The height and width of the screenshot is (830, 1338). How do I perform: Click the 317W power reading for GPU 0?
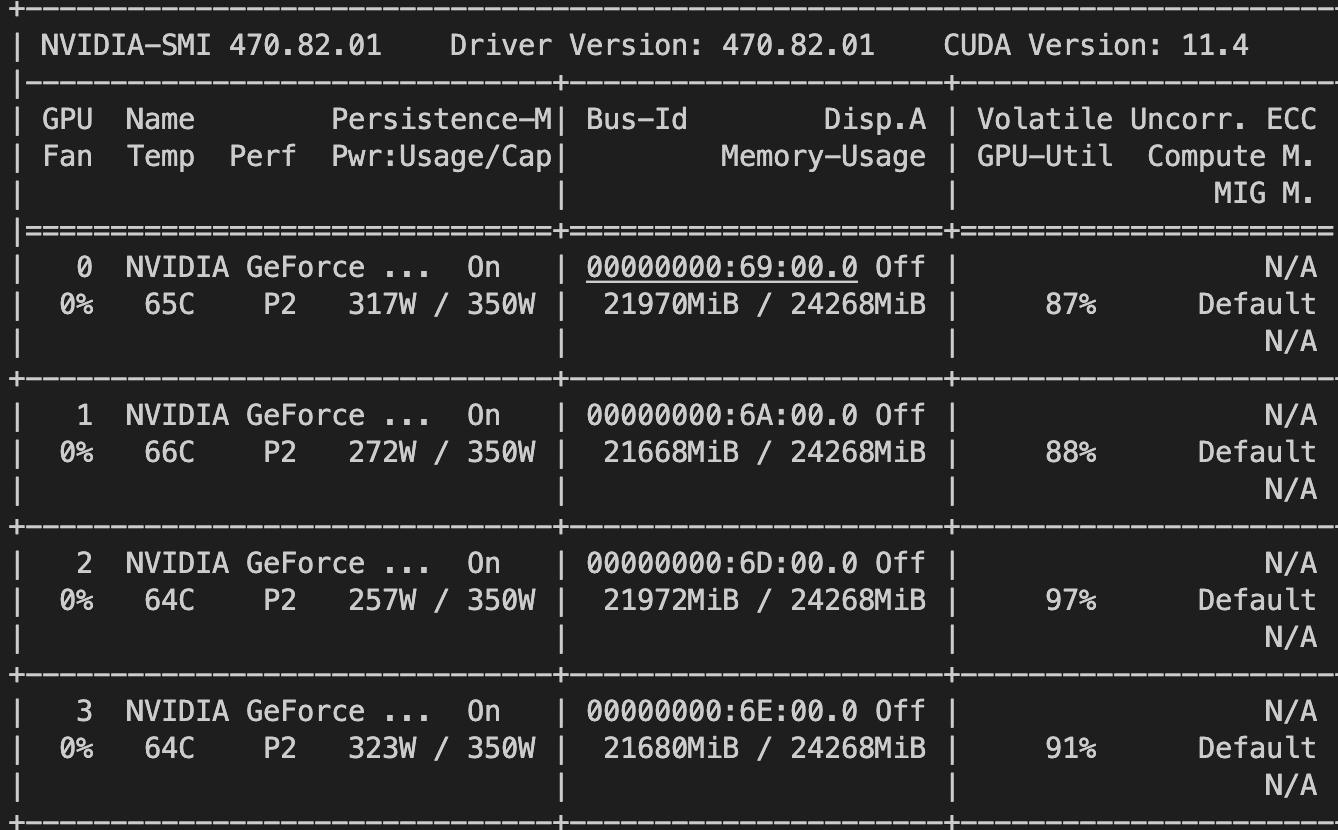pyautogui.click(x=382, y=304)
